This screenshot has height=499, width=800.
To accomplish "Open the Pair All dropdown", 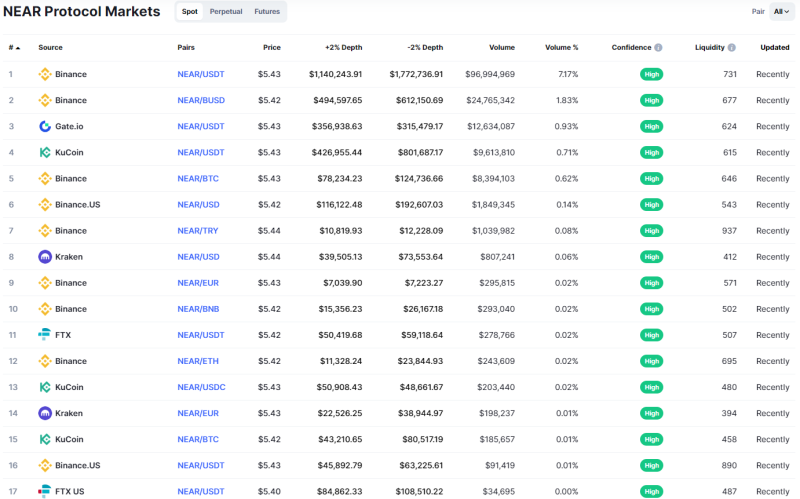I will [x=782, y=11].
